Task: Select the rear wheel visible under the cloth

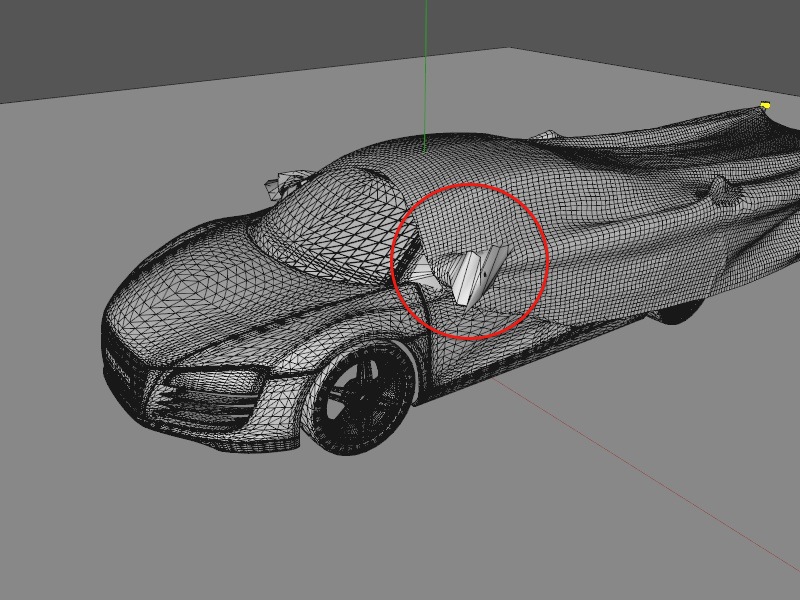Action: click(677, 312)
